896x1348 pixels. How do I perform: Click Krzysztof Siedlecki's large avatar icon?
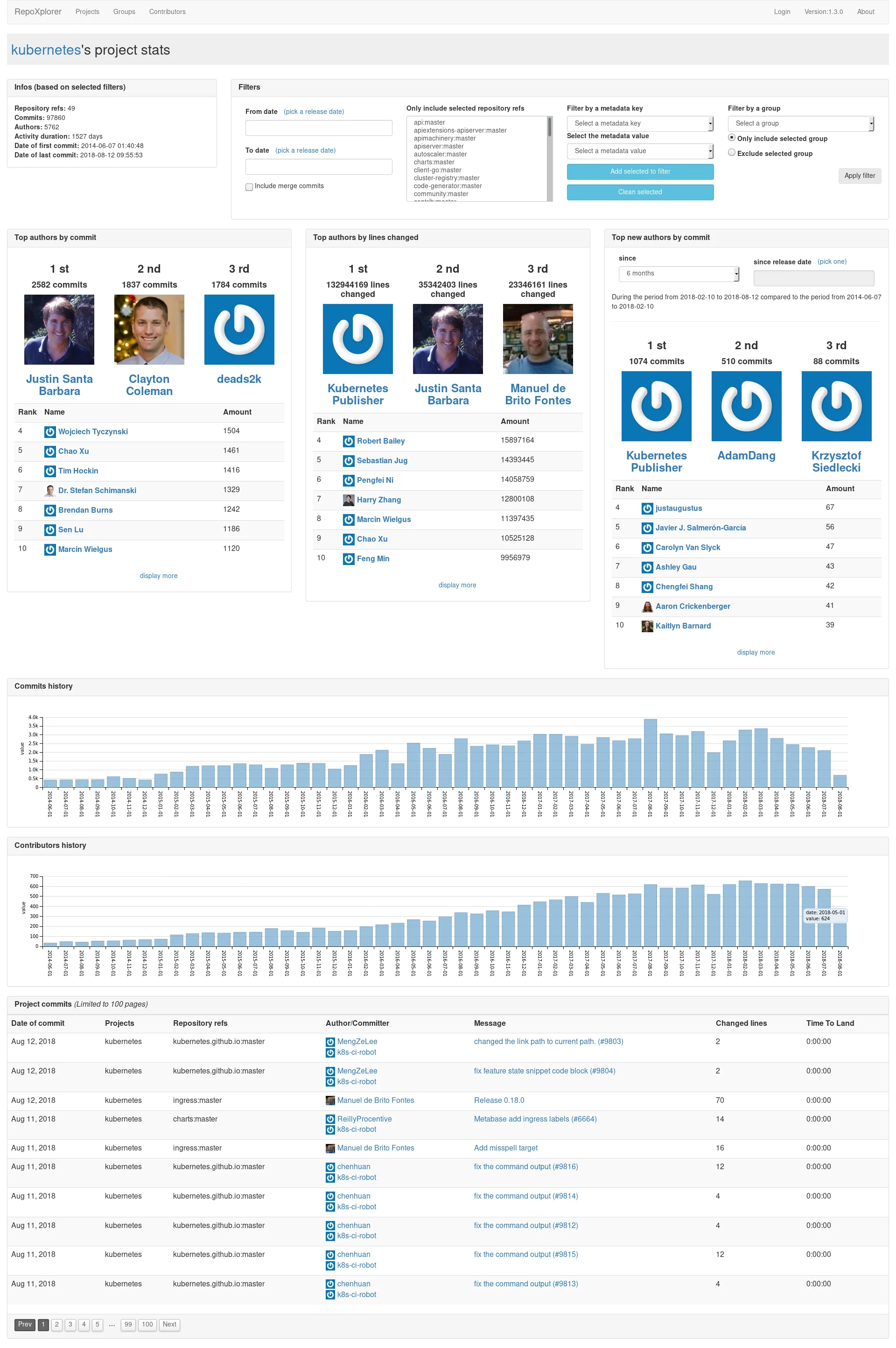coord(836,406)
